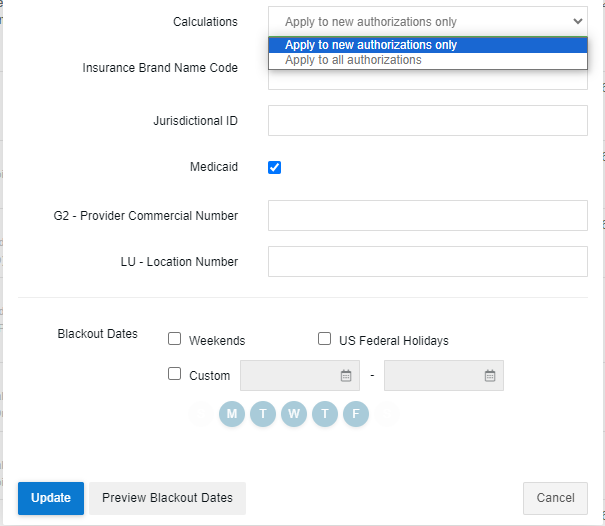Toggle the Thursday day circle
605x526 pixels.
coord(325,414)
